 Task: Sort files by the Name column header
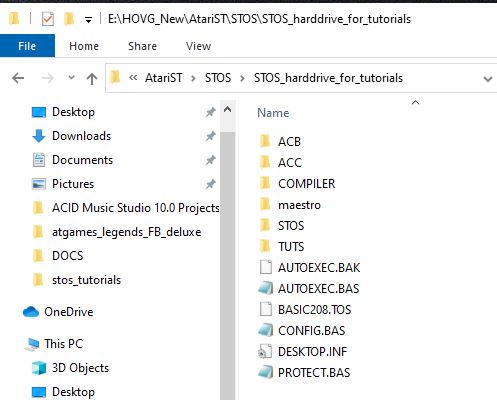point(273,113)
